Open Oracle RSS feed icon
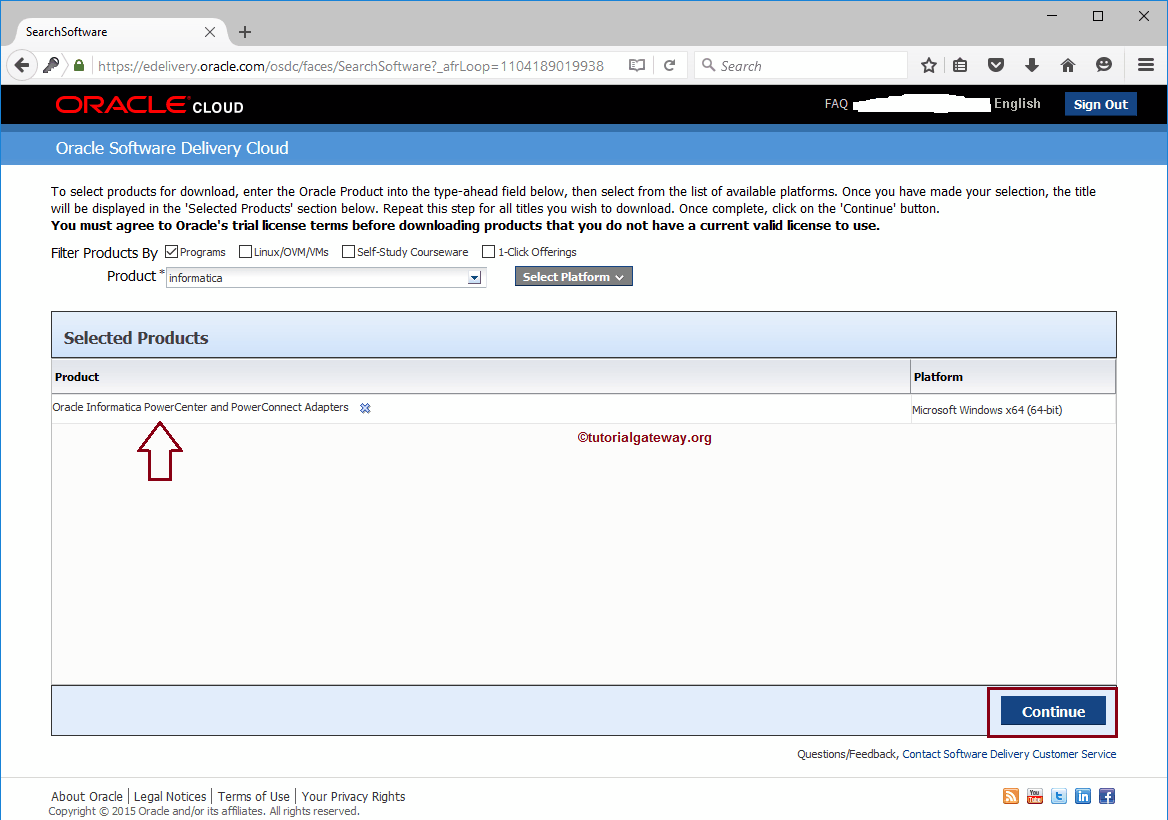Screen dimensions: 1168x820 point(1011,796)
